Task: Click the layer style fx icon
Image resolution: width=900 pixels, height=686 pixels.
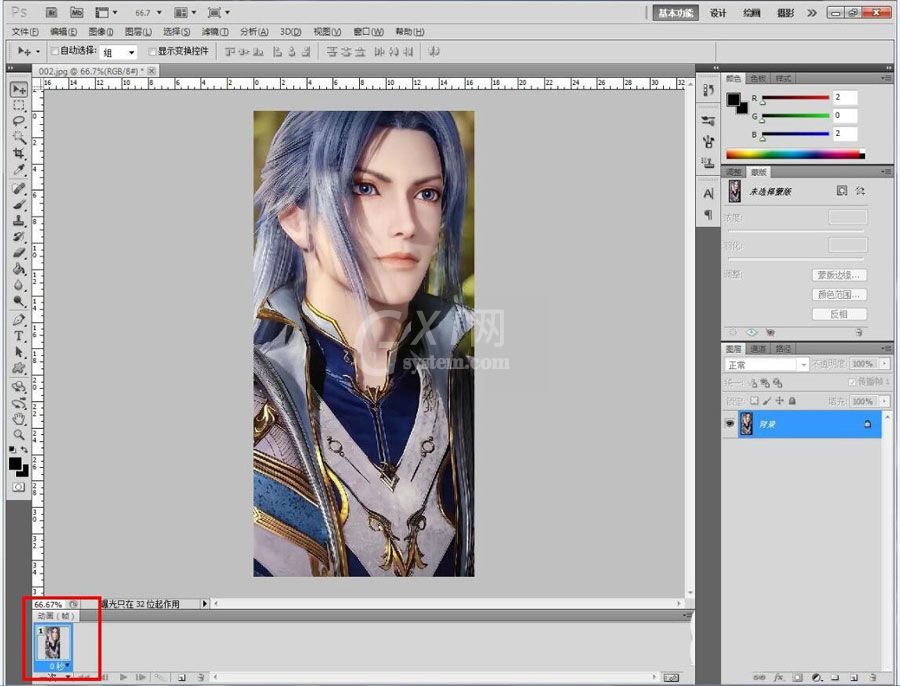Action: (778, 678)
